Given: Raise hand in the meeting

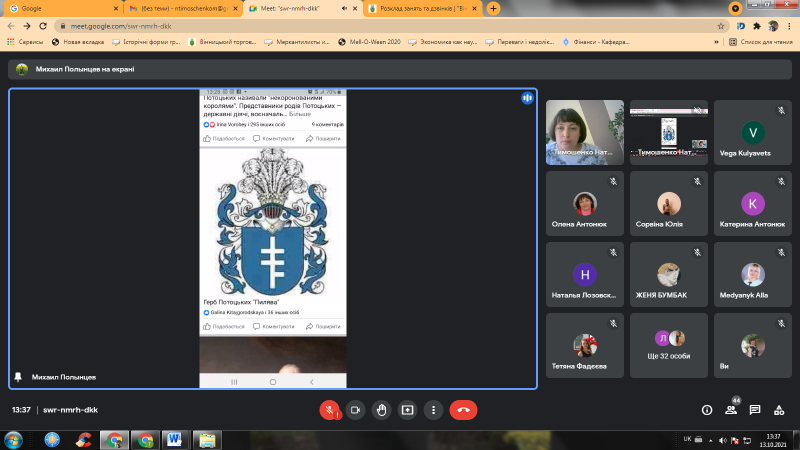Looking at the screenshot, I should [x=382, y=410].
